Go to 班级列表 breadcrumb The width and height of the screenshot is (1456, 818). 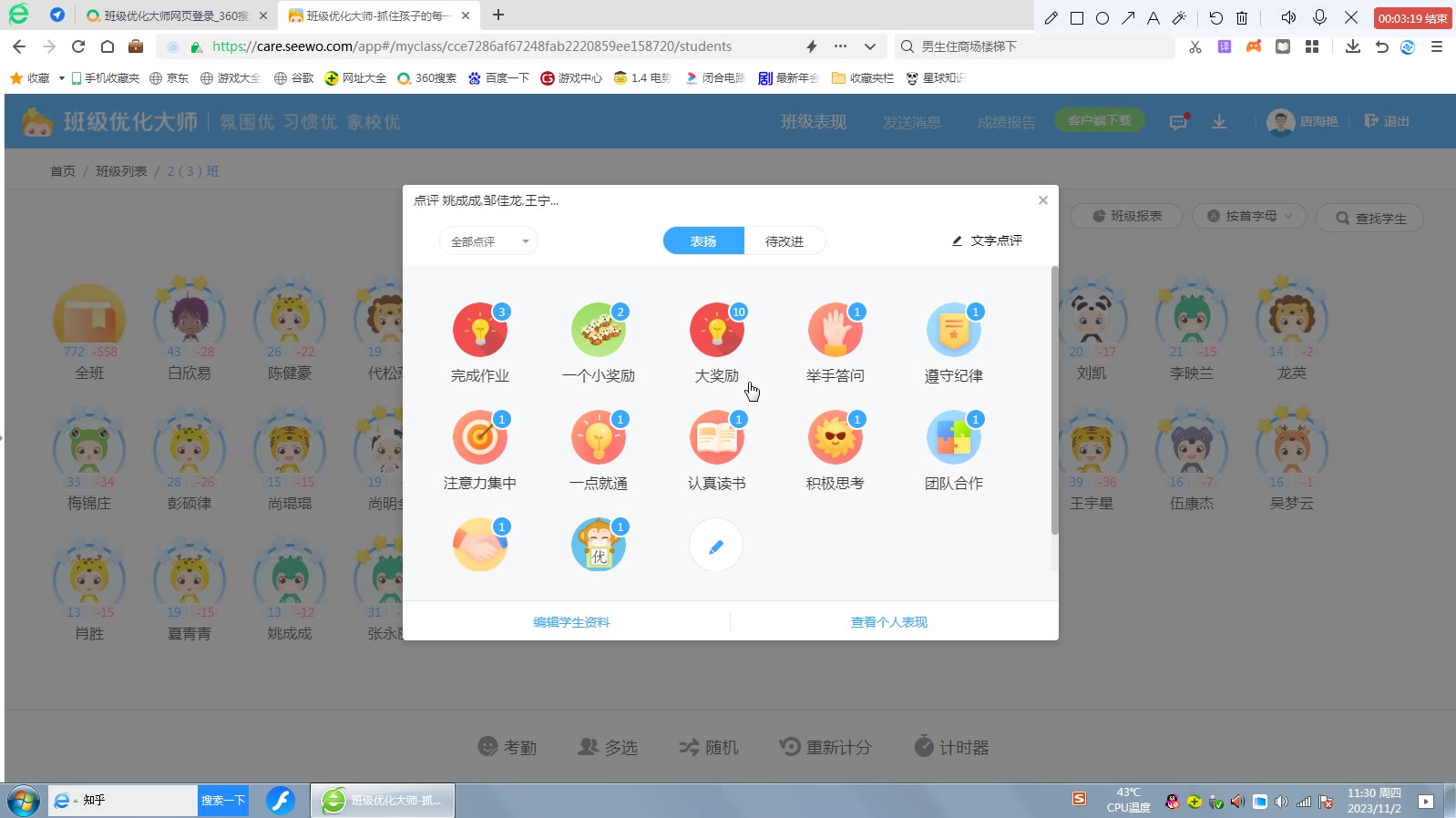pyautogui.click(x=121, y=171)
